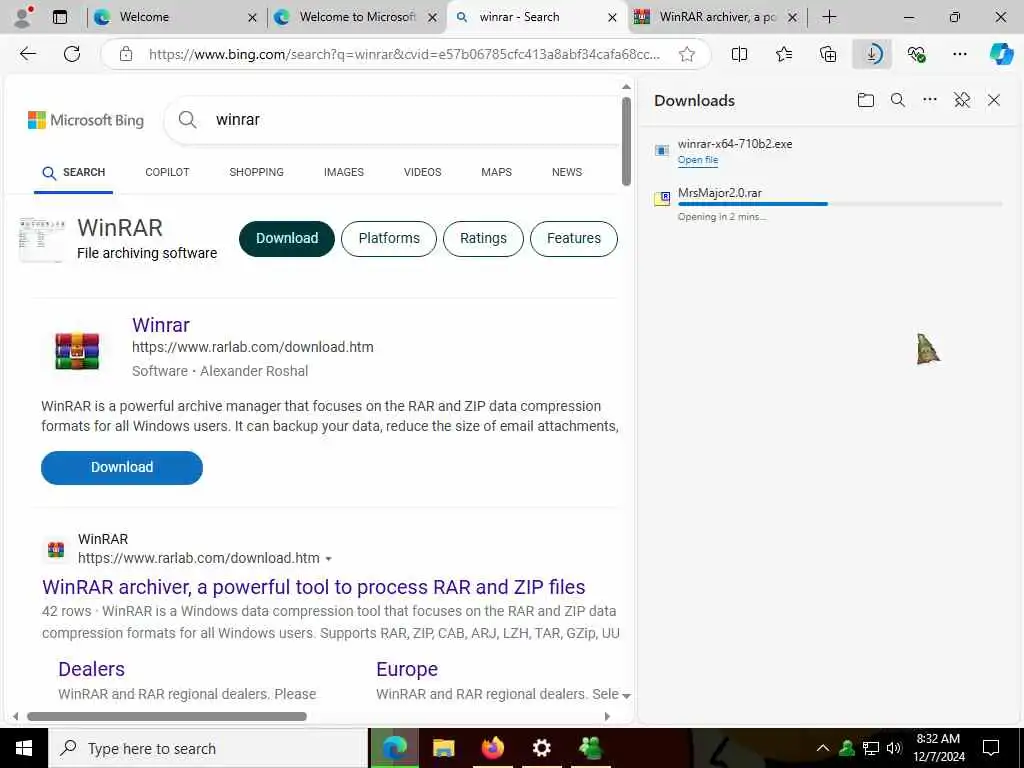The height and width of the screenshot is (768, 1024).
Task: Click the Platforms pill button
Action: [389, 238]
